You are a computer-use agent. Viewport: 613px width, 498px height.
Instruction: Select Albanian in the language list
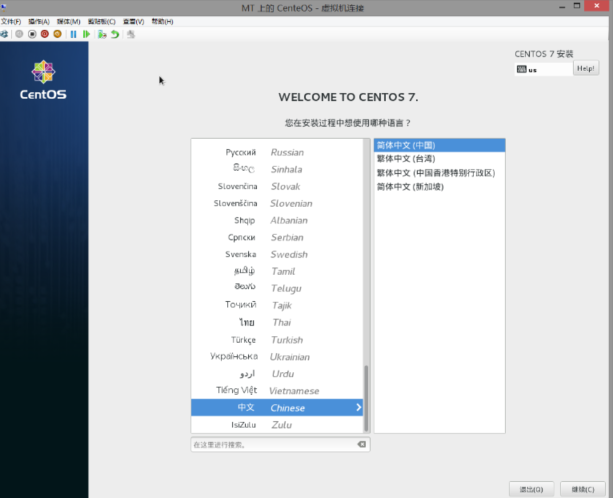tap(277, 220)
